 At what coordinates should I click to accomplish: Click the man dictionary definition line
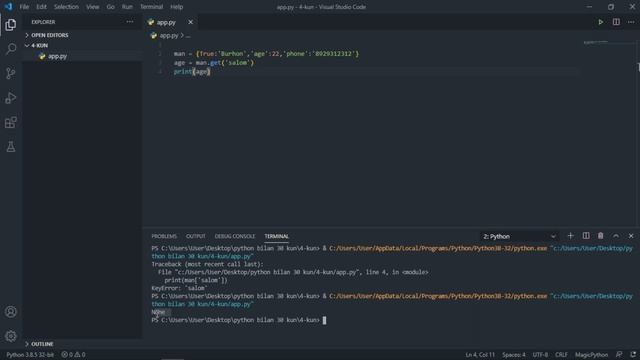[x=266, y=53]
